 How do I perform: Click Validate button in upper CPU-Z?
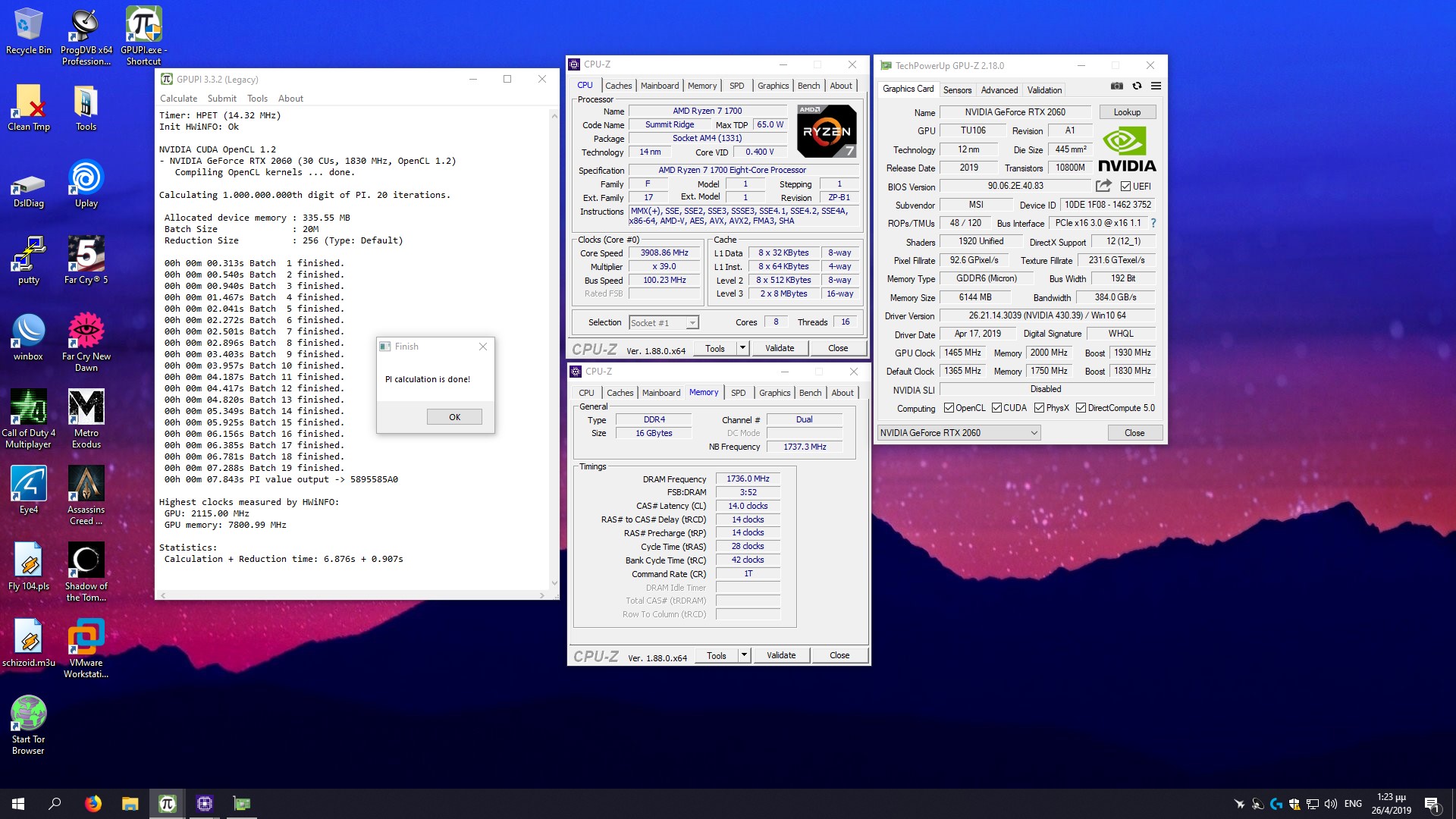tap(780, 348)
